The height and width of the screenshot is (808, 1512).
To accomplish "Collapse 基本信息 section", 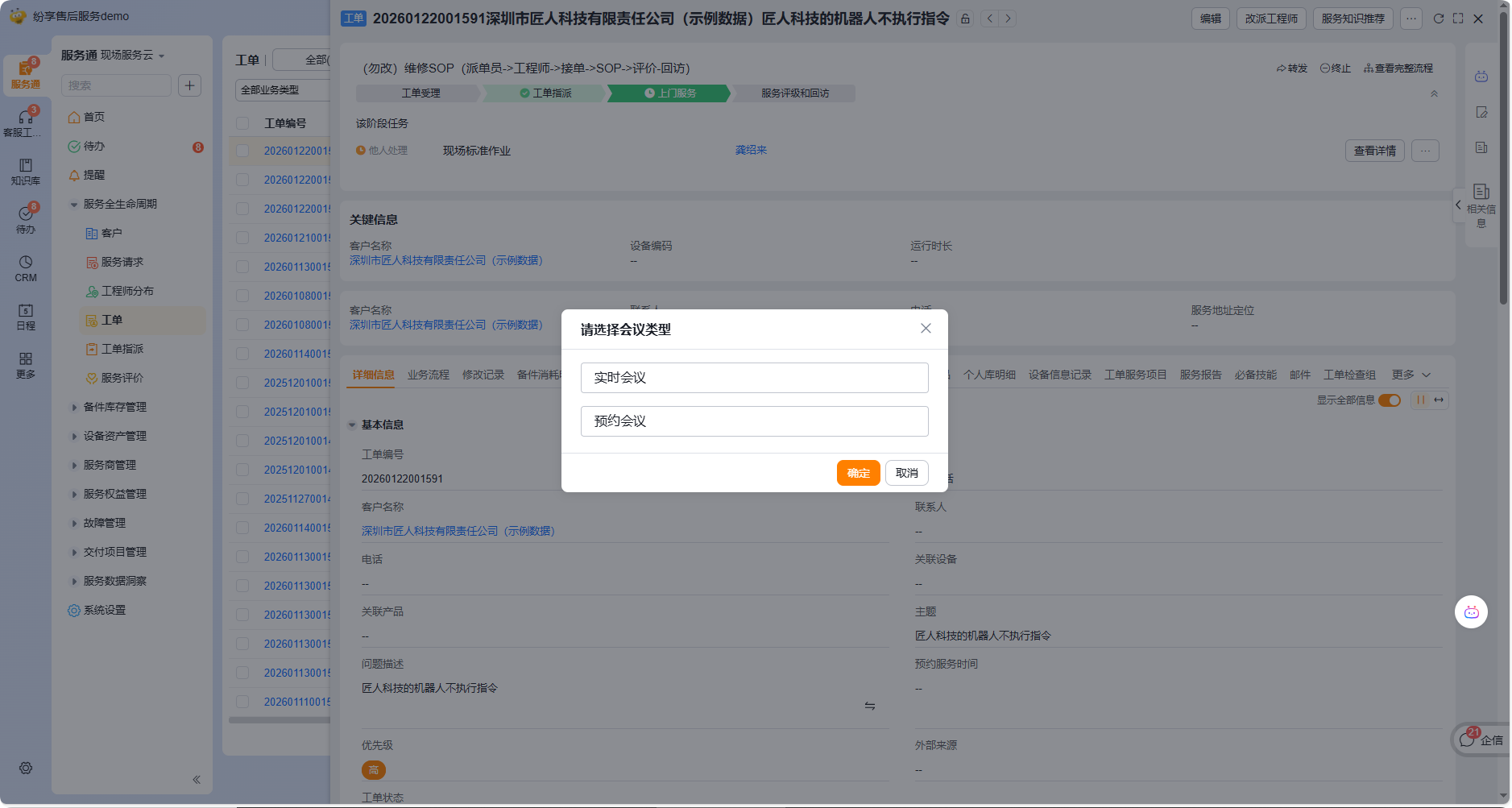I will coord(352,425).
